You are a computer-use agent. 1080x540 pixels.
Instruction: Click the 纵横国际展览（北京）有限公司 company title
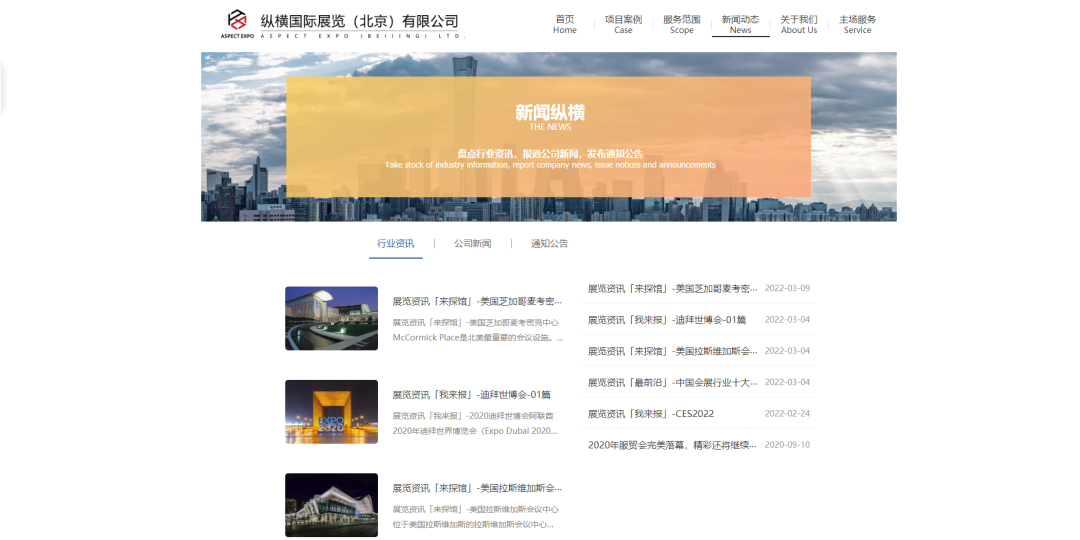pos(359,21)
